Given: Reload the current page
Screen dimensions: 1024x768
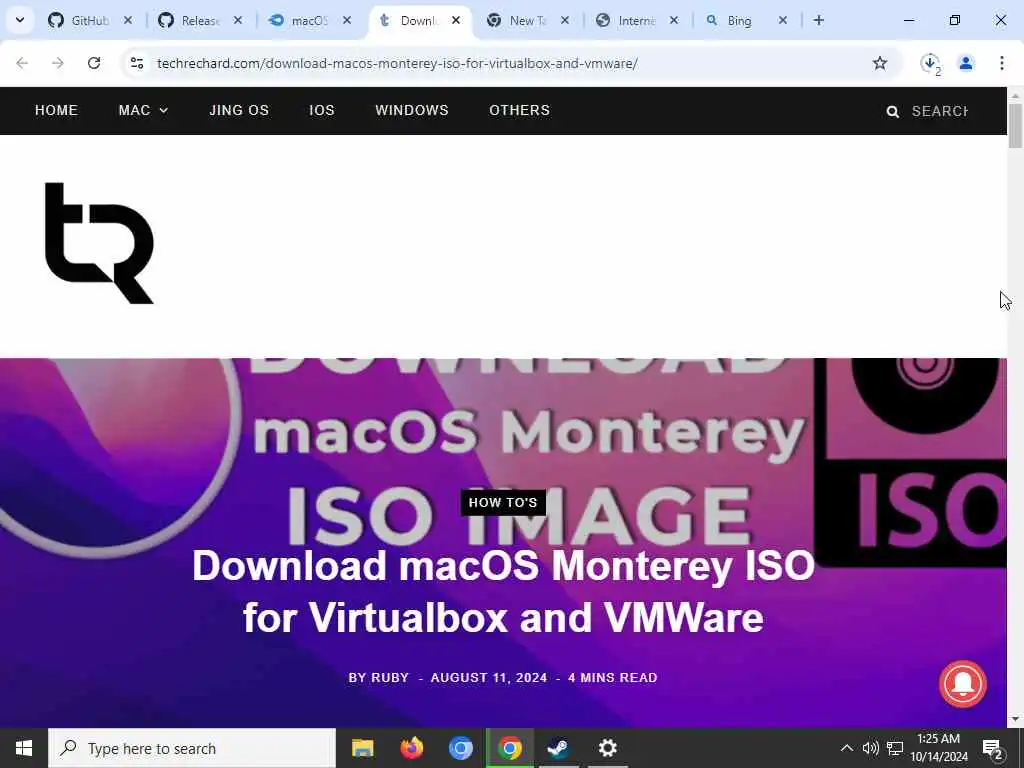Looking at the screenshot, I should (x=94, y=63).
